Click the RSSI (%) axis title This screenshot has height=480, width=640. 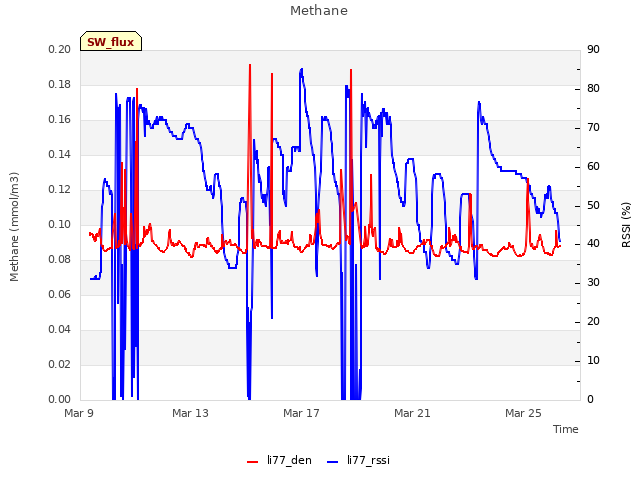coord(626,225)
